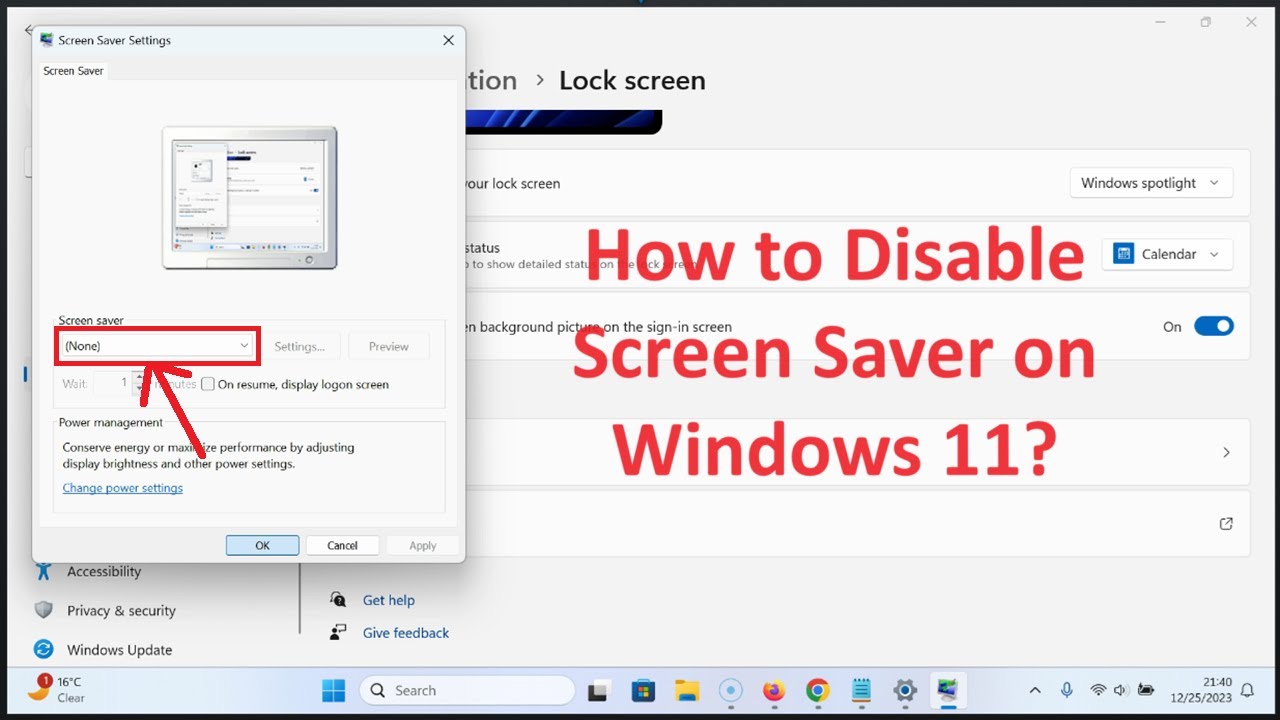The image size is (1280, 720).
Task: Click the volume speaker tray icon
Action: point(1120,690)
